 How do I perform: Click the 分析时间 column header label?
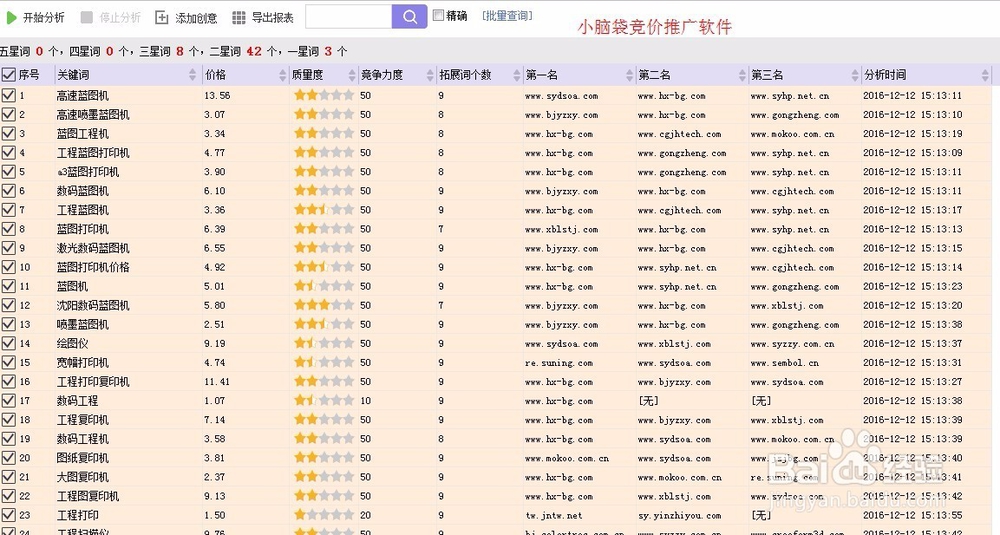coord(885,75)
